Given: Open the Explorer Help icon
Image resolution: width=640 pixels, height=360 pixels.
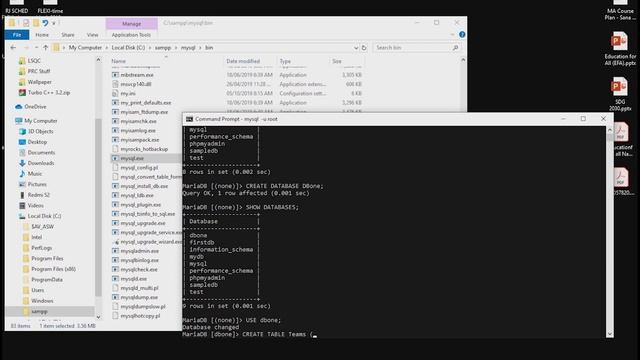Looking at the screenshot, I should (x=462, y=35).
